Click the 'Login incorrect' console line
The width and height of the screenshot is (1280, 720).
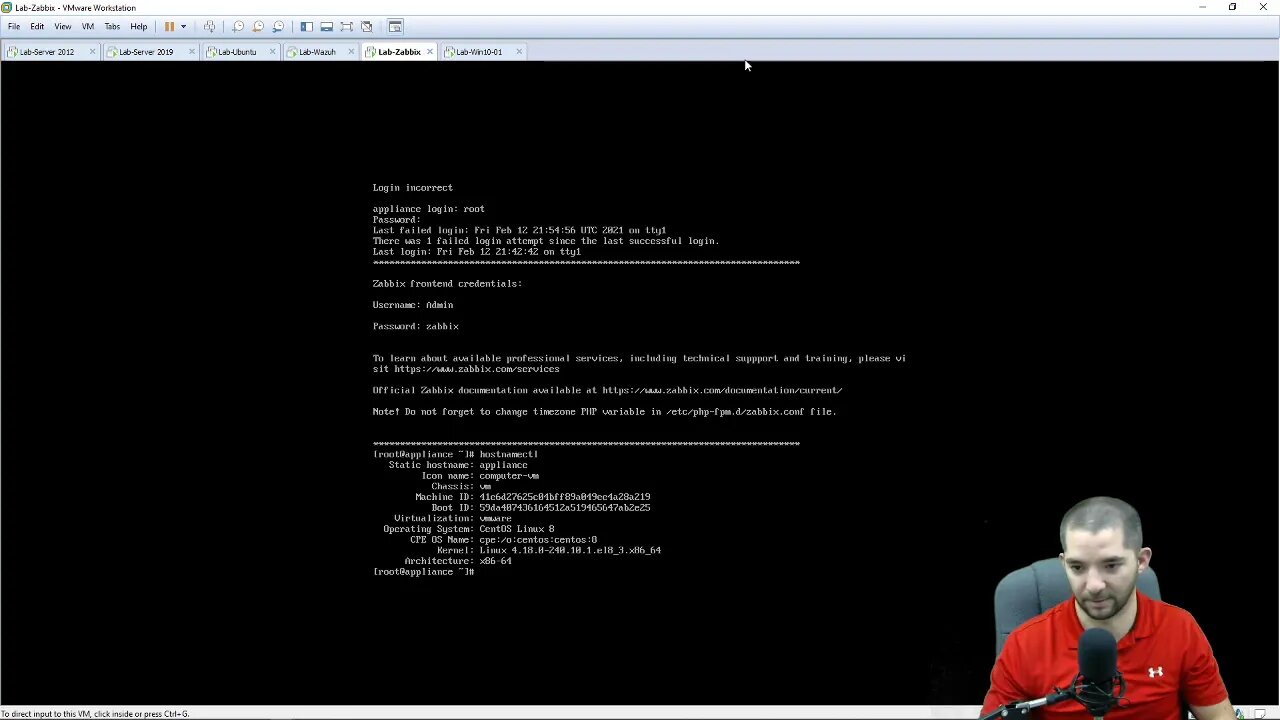pos(413,188)
